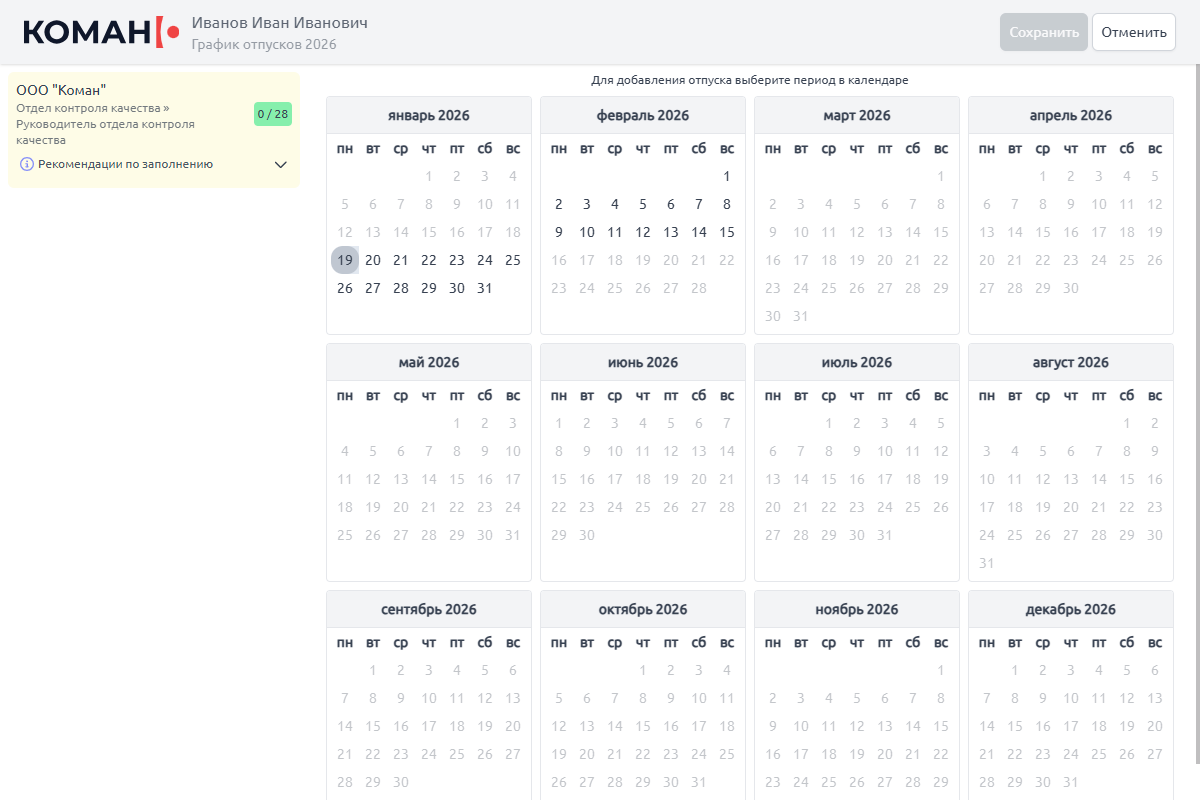Screen dimensions: 1200x800
Task: Click "ООО Коман" organization name
Action: click(x=61, y=90)
